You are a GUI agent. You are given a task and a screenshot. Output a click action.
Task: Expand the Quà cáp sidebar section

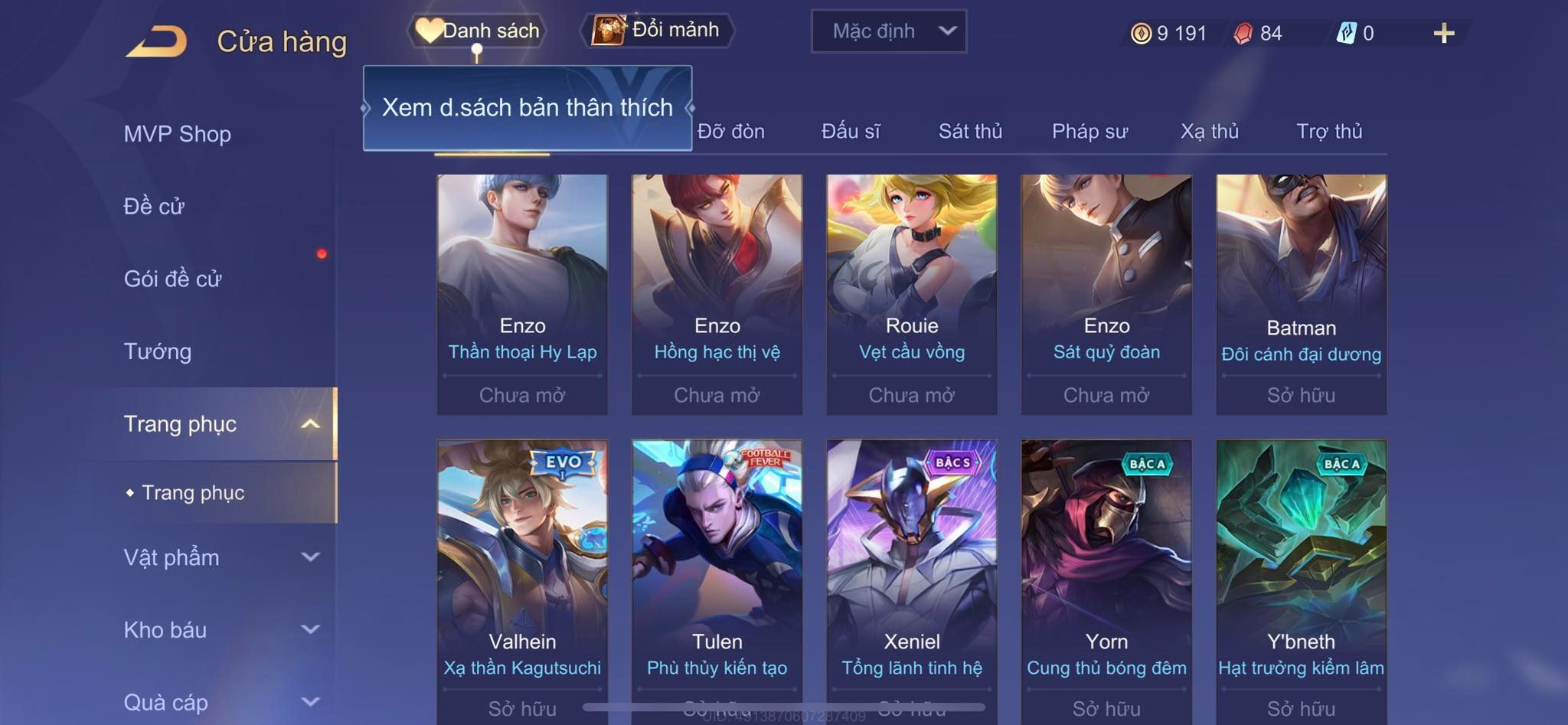coord(310,701)
